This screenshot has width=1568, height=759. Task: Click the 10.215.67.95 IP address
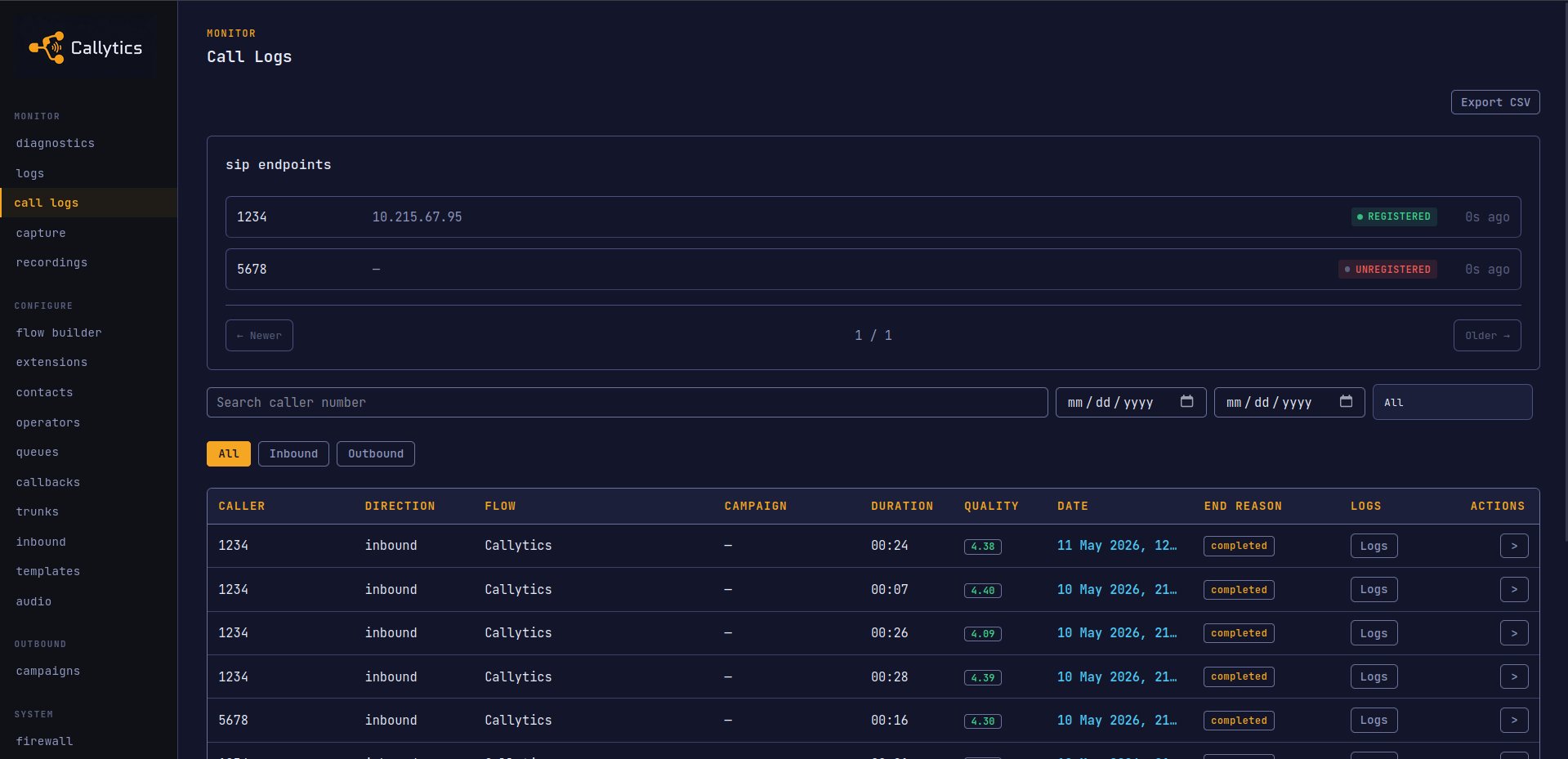coord(417,217)
